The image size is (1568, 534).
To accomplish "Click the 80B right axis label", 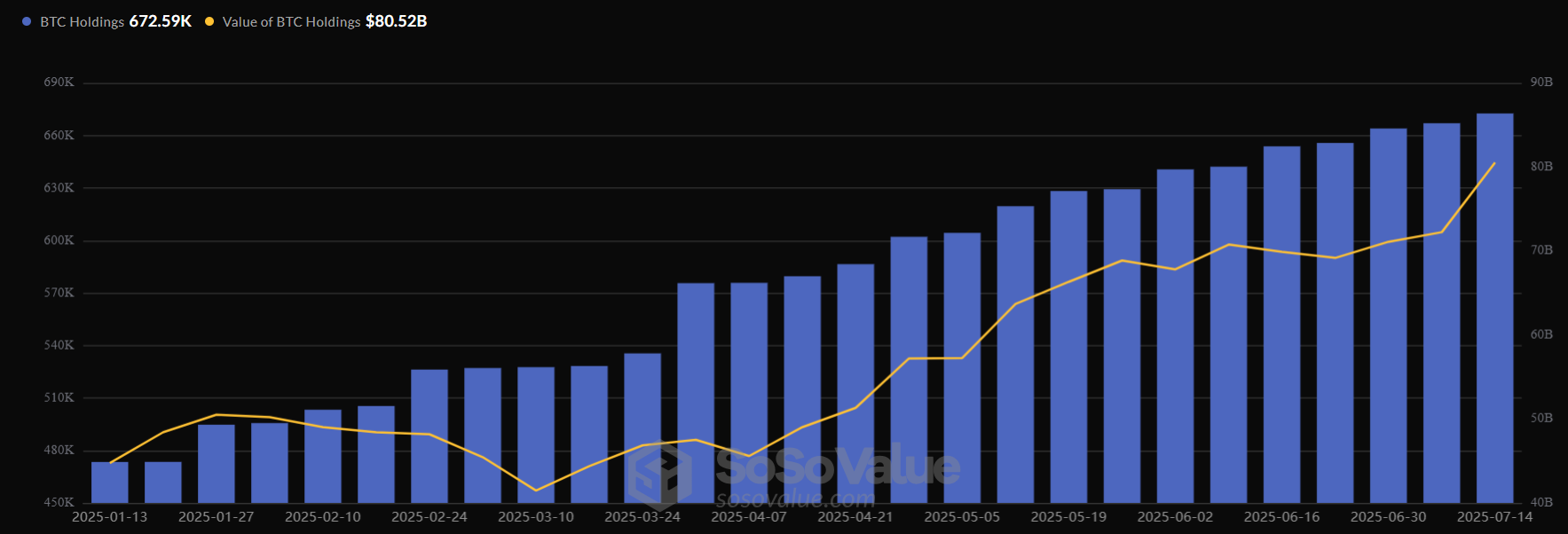I will point(1541,167).
